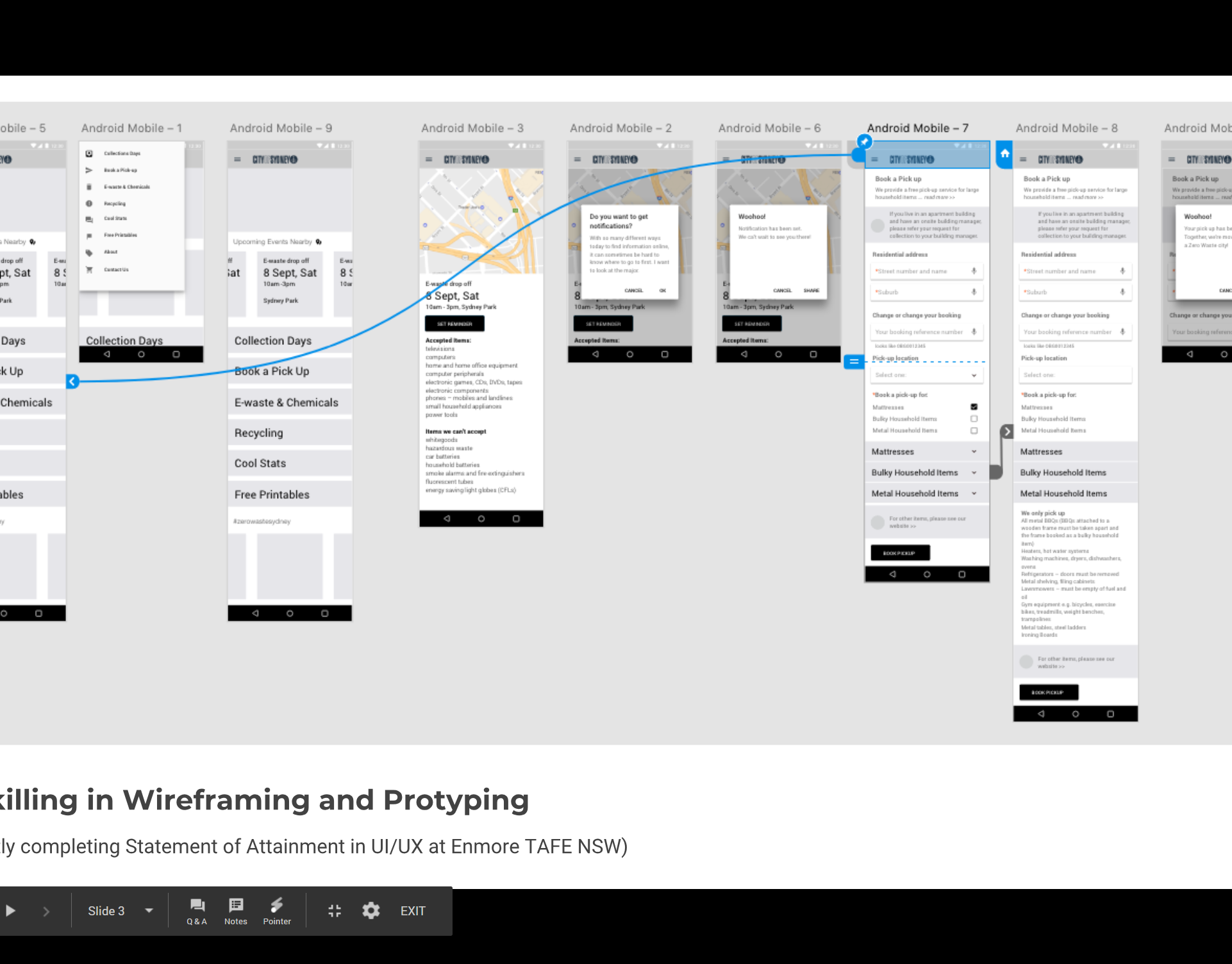Click booking reference number field, Mobile 8
This screenshot has width=1232, height=964.
[x=1075, y=331]
